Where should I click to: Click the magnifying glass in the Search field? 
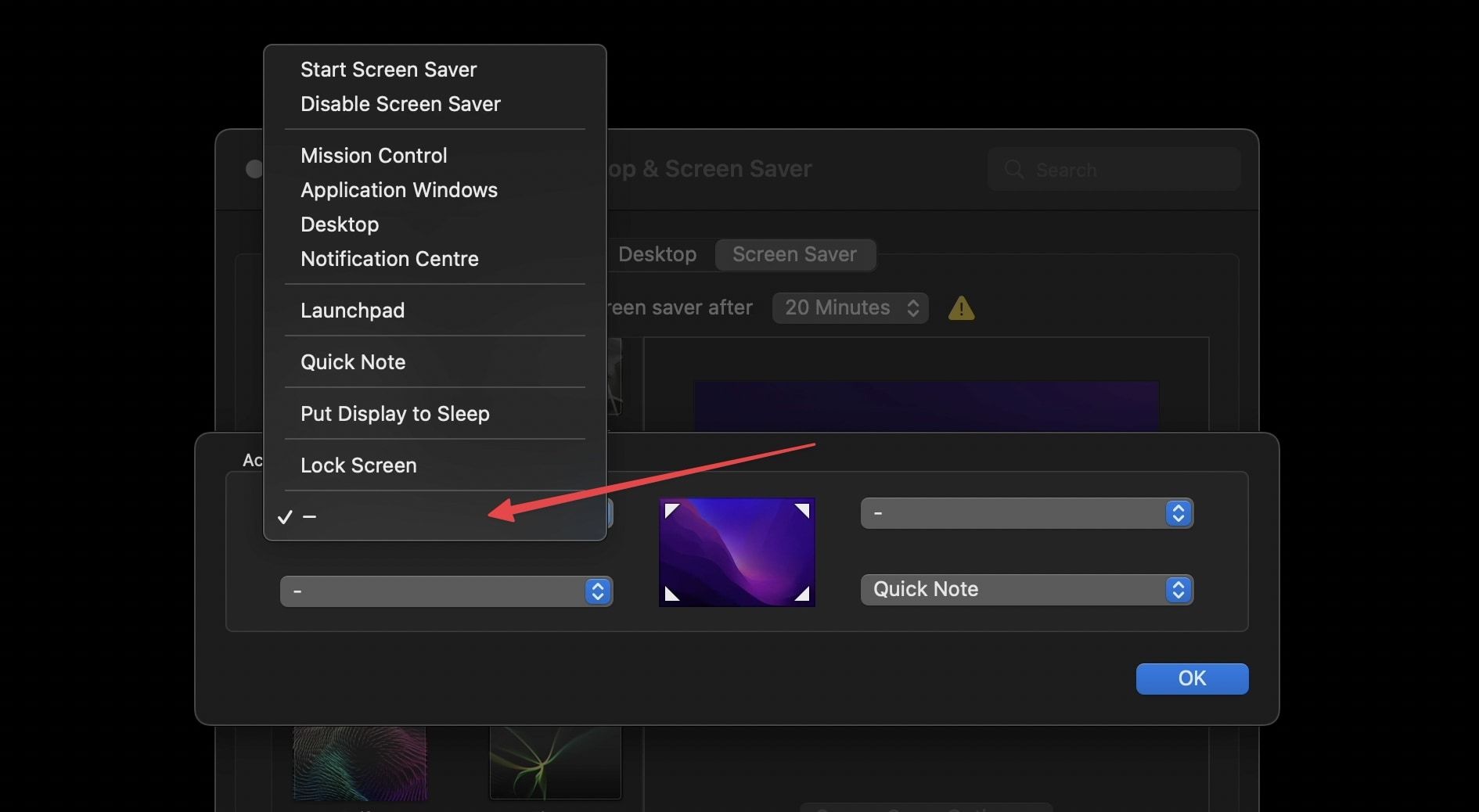pos(1014,169)
